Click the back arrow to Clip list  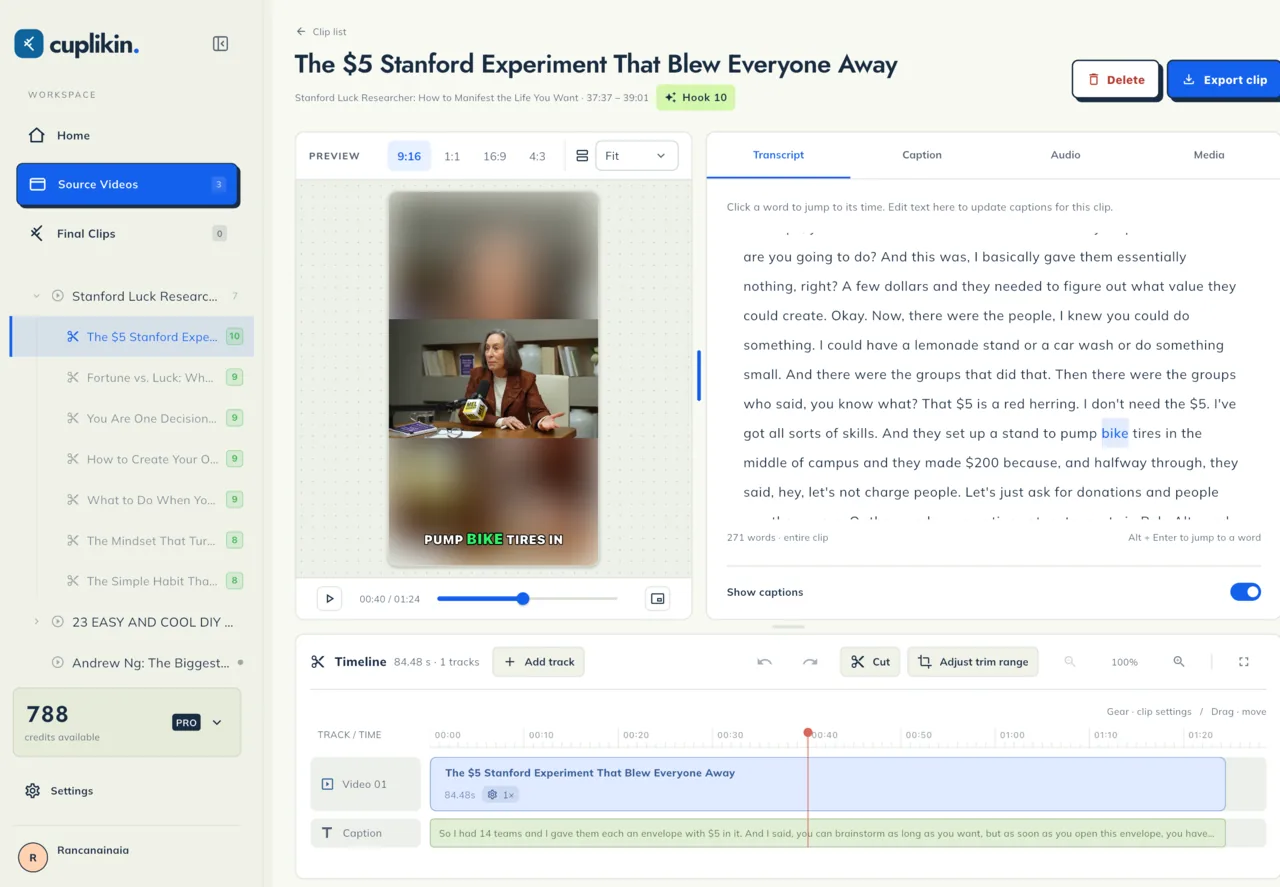(301, 32)
